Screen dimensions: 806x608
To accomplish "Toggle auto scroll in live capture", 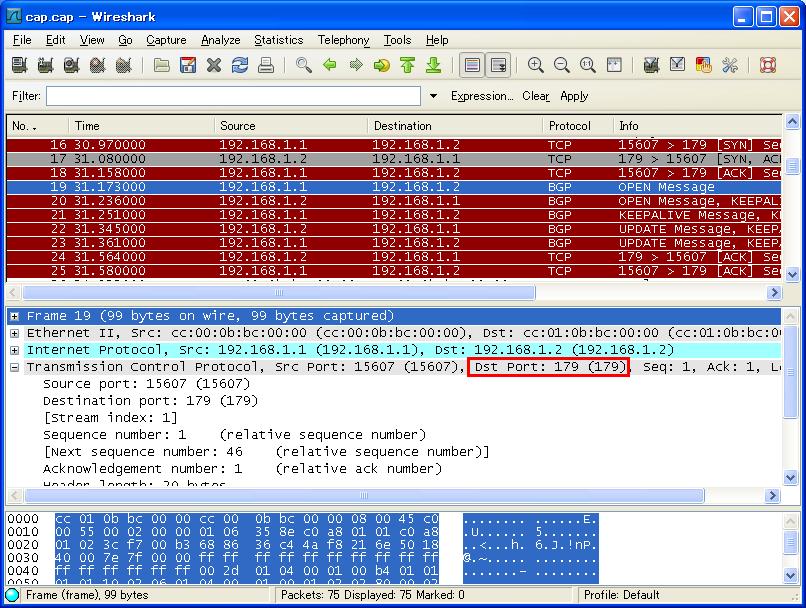I will 498,65.
